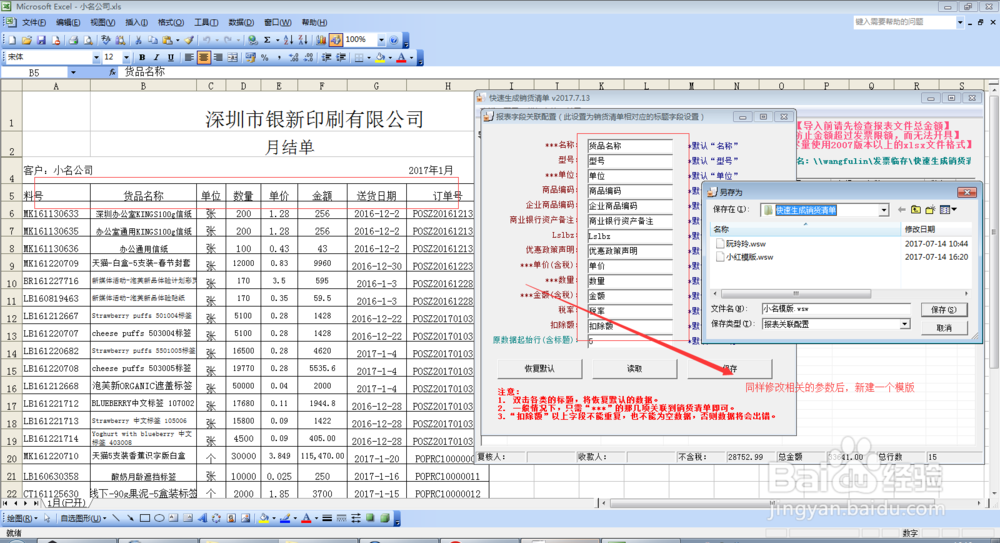This screenshot has width=1000, height=543.
Task: Open the Chart Wizard icon
Action: [321, 40]
